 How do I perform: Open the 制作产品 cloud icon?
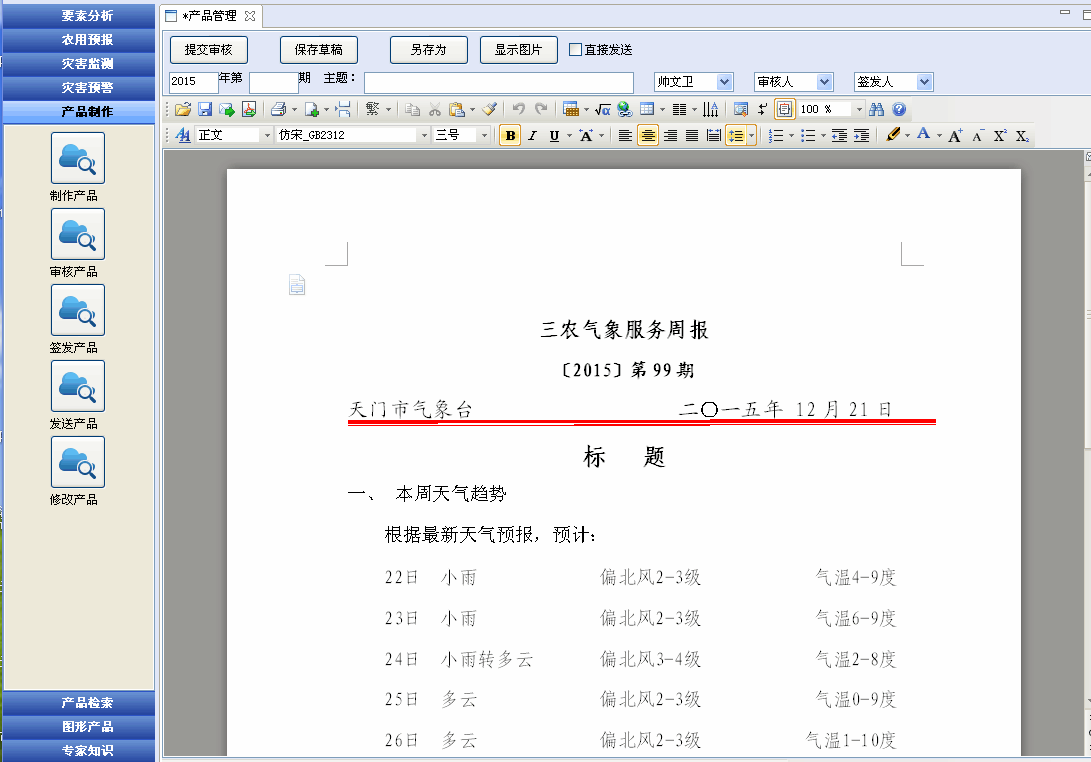coord(78,159)
